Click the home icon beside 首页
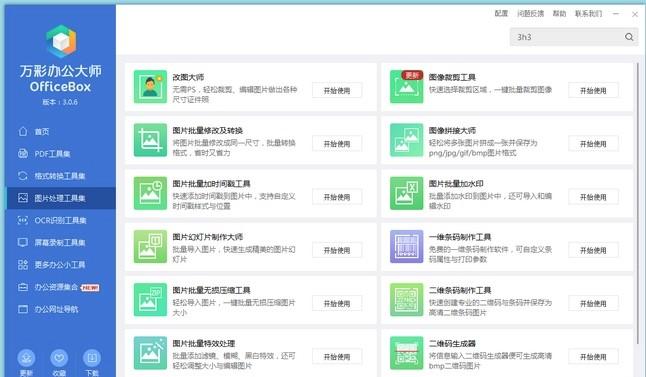Screen dimensions: 646x377 [23, 131]
